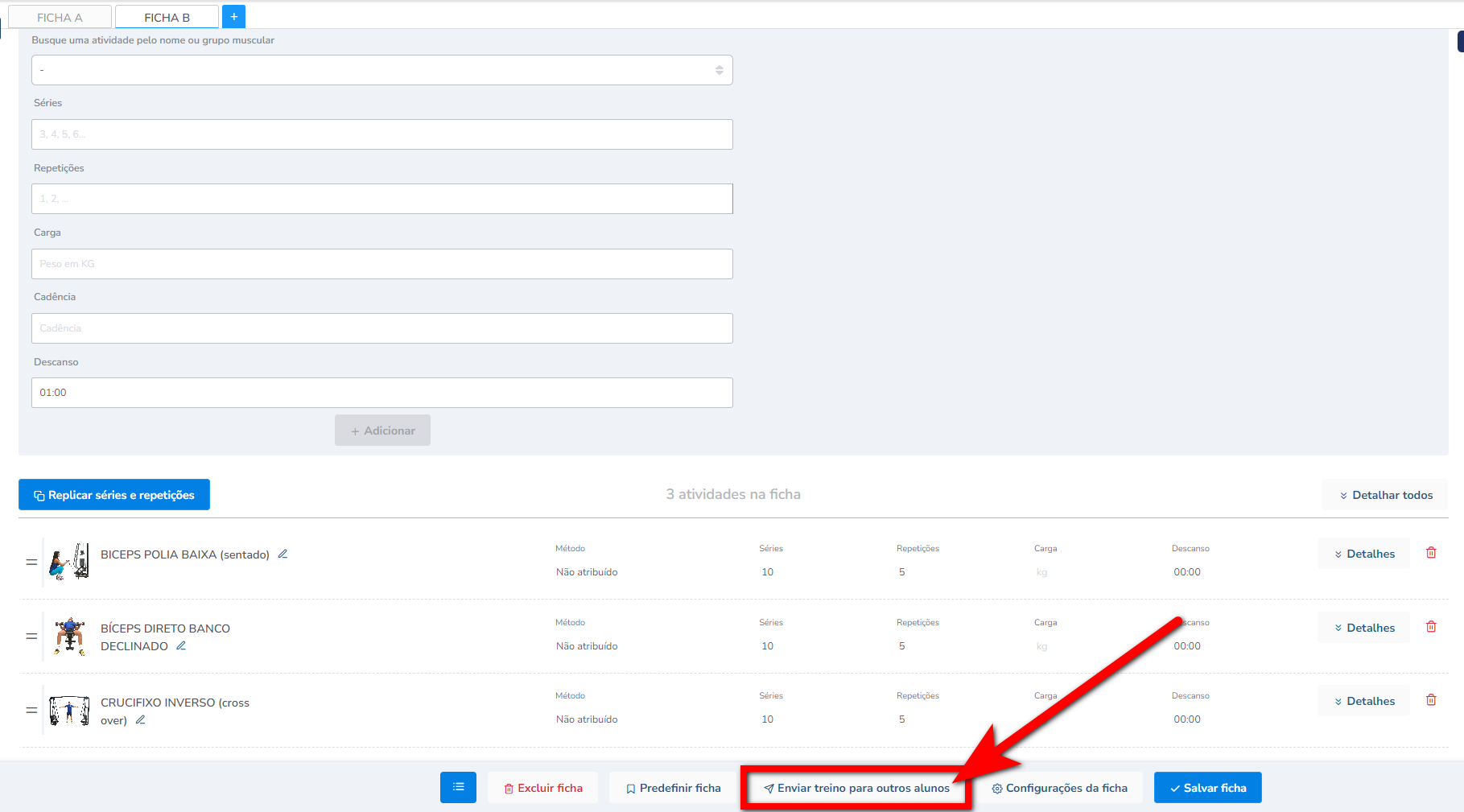Expand Detalhes for CRUCIFIXO INVERSO

tap(1363, 701)
